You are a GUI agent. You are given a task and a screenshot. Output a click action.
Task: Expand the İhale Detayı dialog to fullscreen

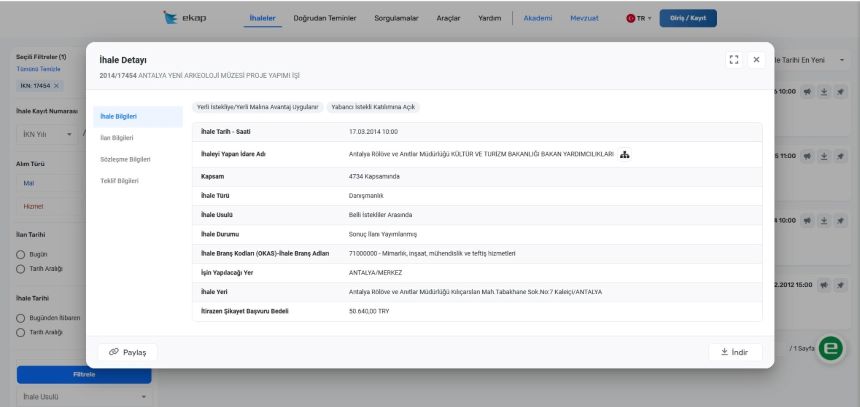(734, 60)
